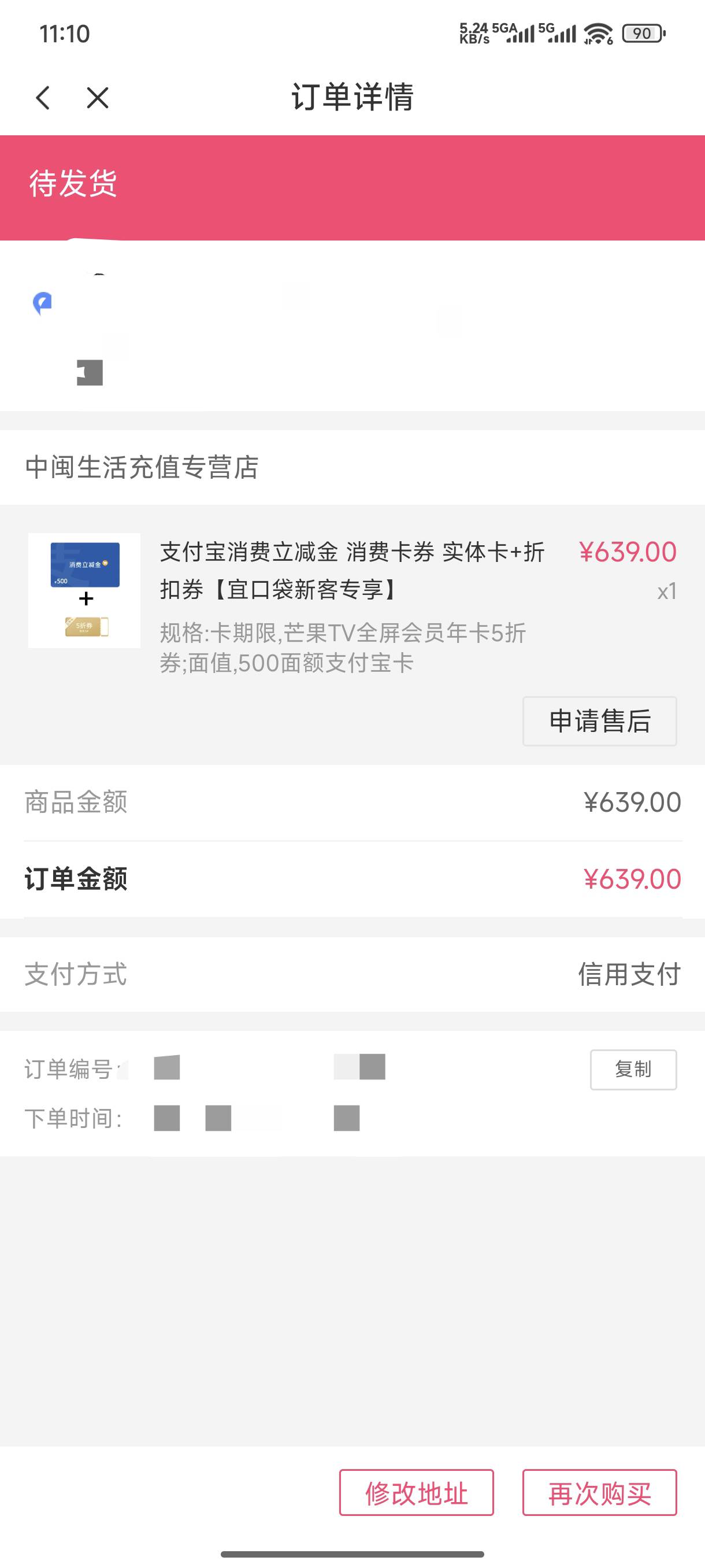Tap the bottom home gesture bar

[x=352, y=1554]
